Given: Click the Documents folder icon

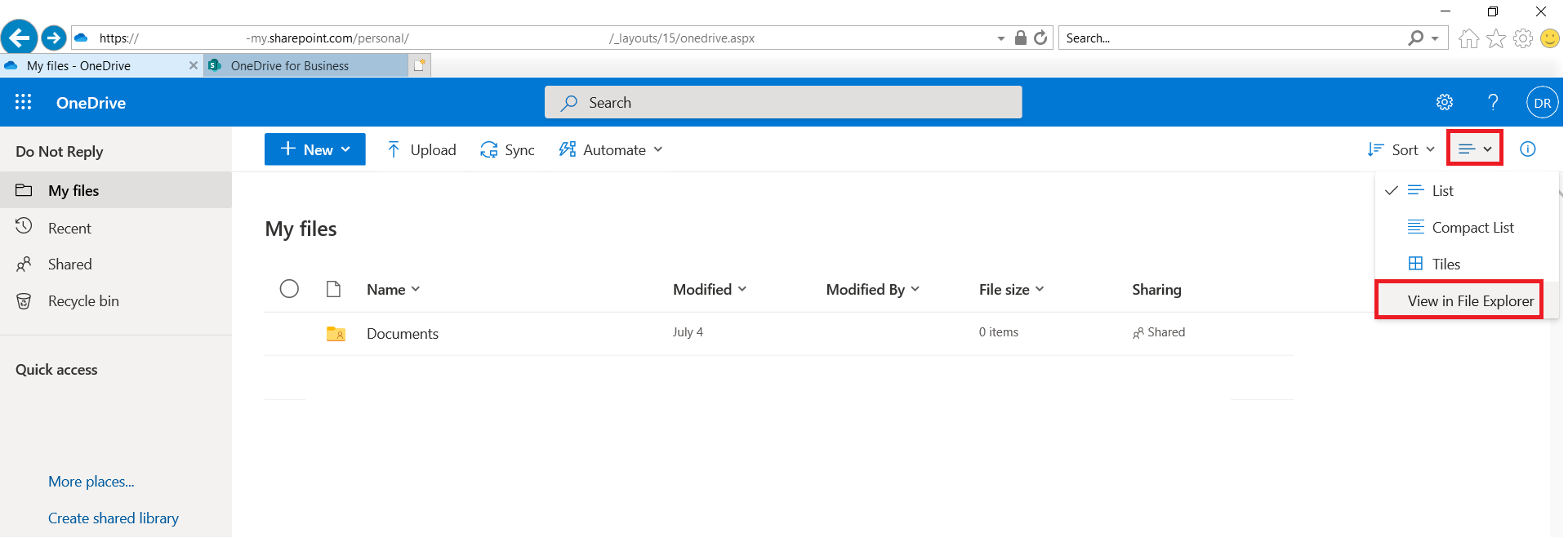Looking at the screenshot, I should 336,333.
